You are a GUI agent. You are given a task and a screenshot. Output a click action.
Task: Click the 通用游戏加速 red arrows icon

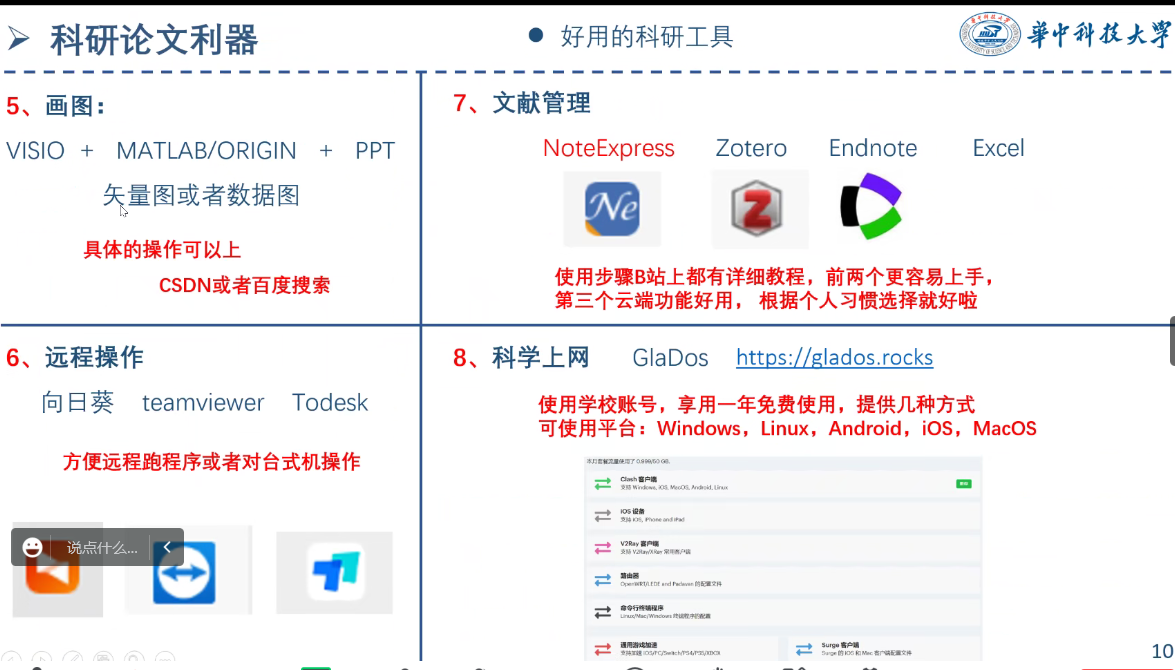602,648
